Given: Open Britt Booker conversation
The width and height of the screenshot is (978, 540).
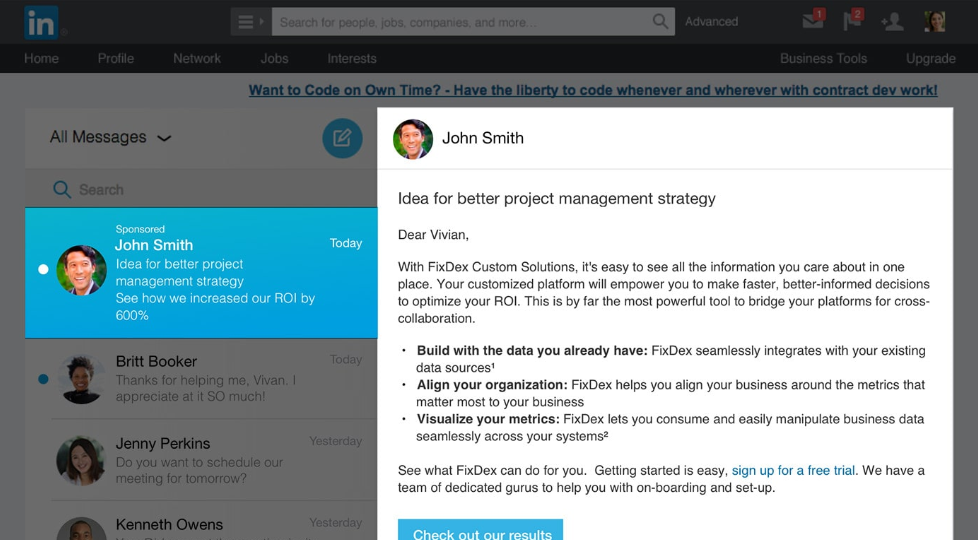Looking at the screenshot, I should (201, 378).
